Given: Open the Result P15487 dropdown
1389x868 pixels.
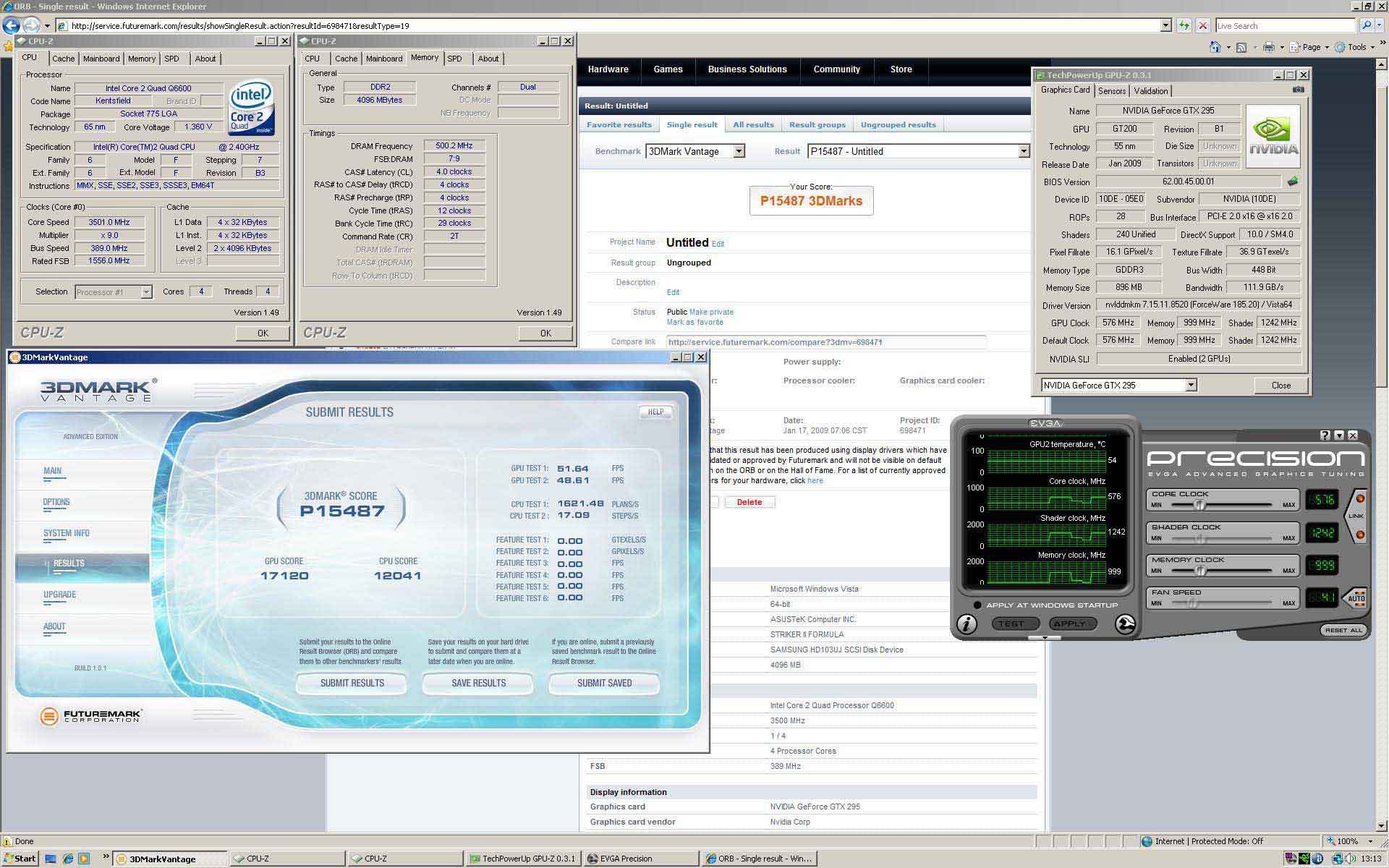Looking at the screenshot, I should [1024, 151].
